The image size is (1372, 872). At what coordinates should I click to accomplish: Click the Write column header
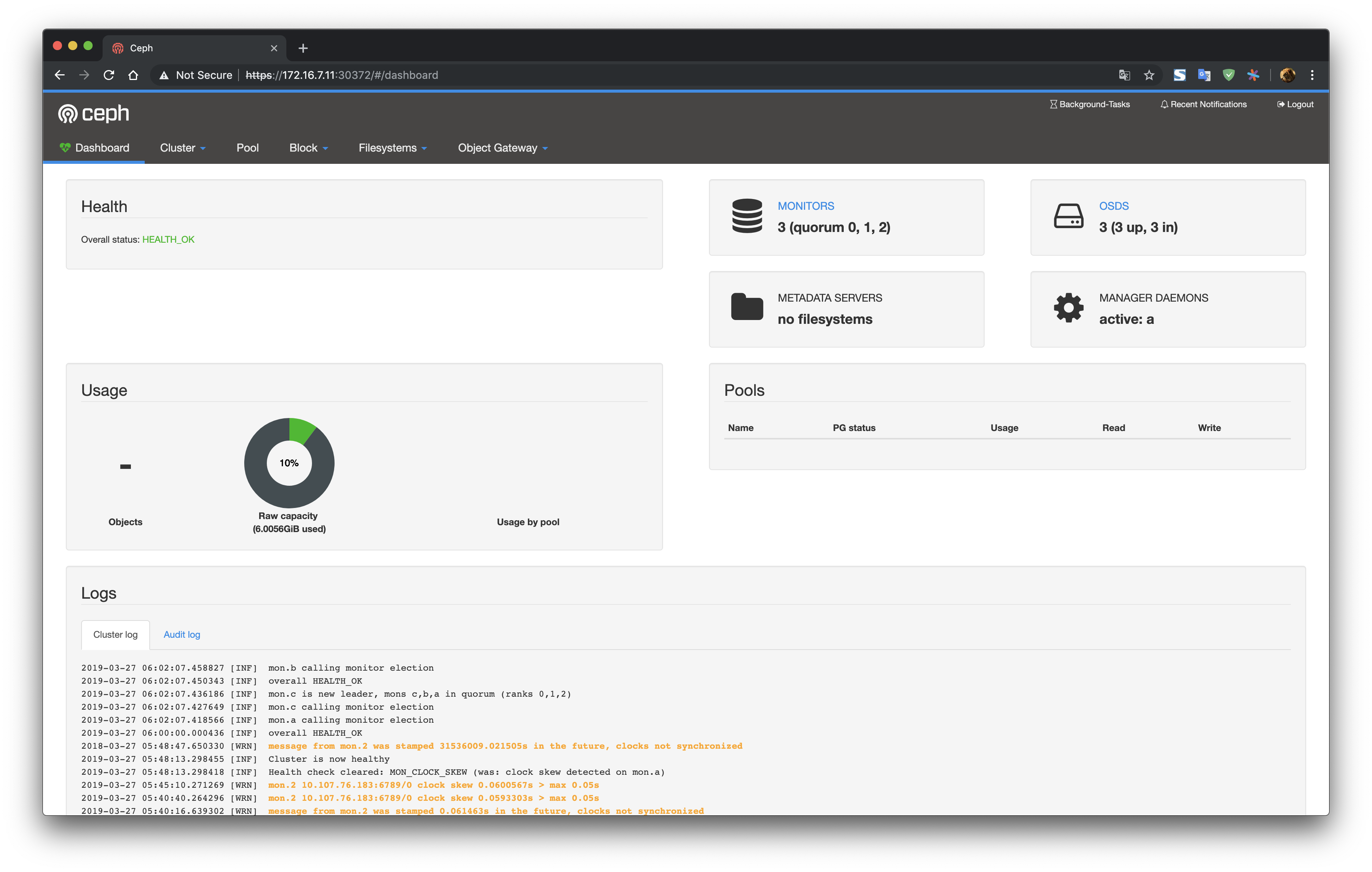pos(1209,428)
